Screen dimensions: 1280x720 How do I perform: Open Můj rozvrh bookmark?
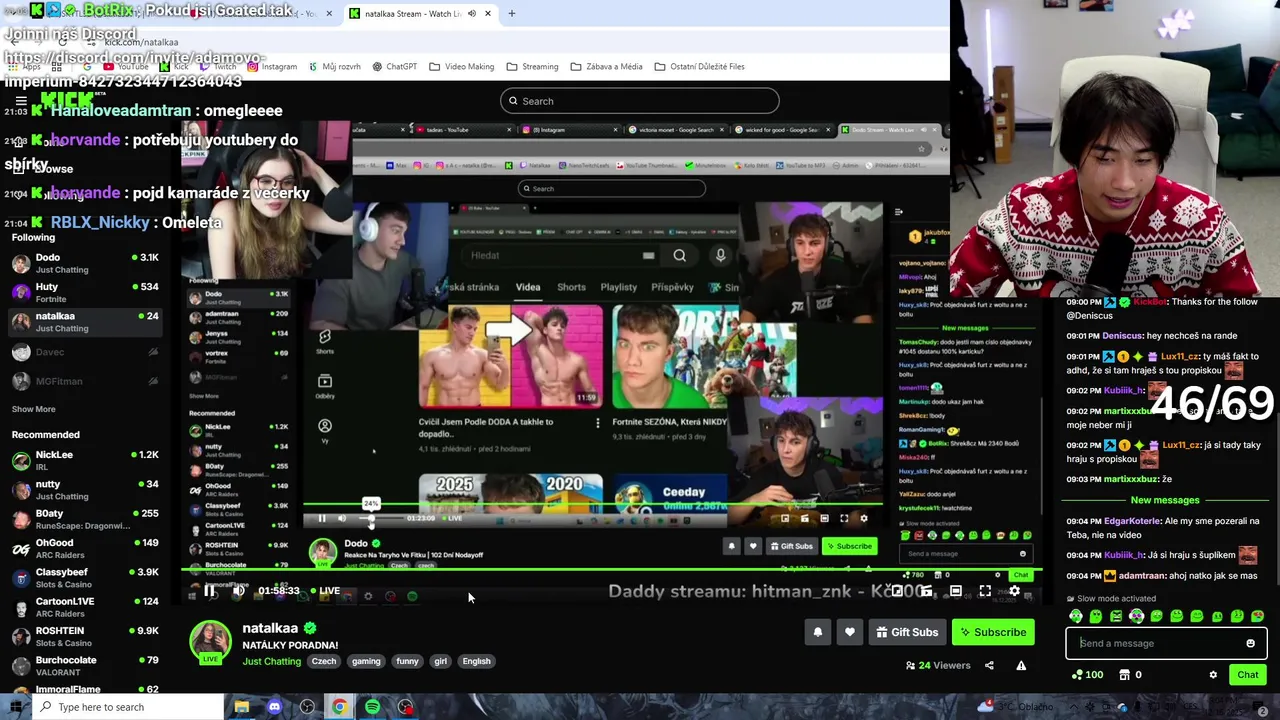click(334, 67)
